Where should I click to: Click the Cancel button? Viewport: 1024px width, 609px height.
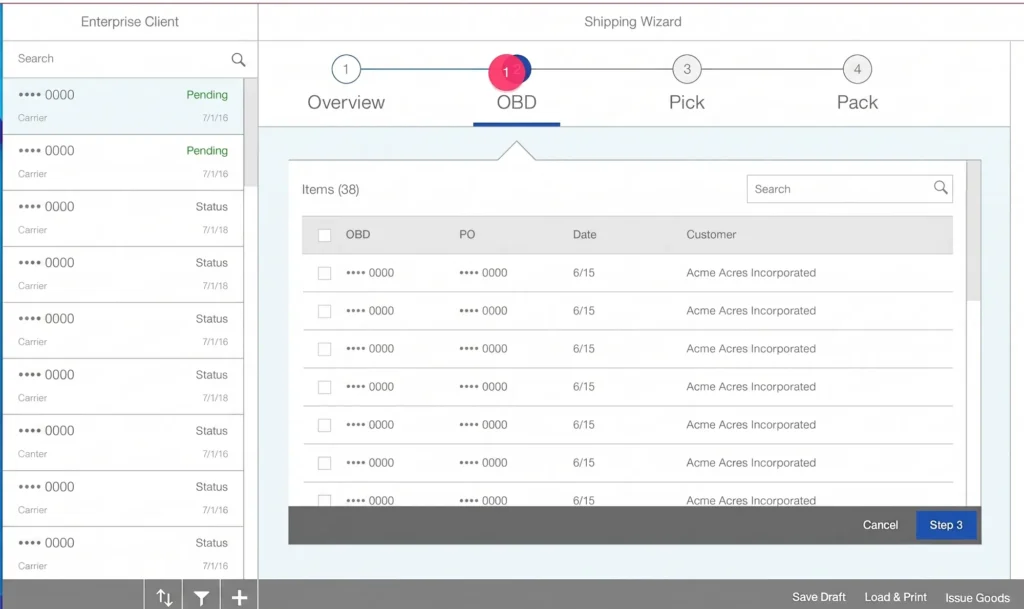[x=880, y=525]
